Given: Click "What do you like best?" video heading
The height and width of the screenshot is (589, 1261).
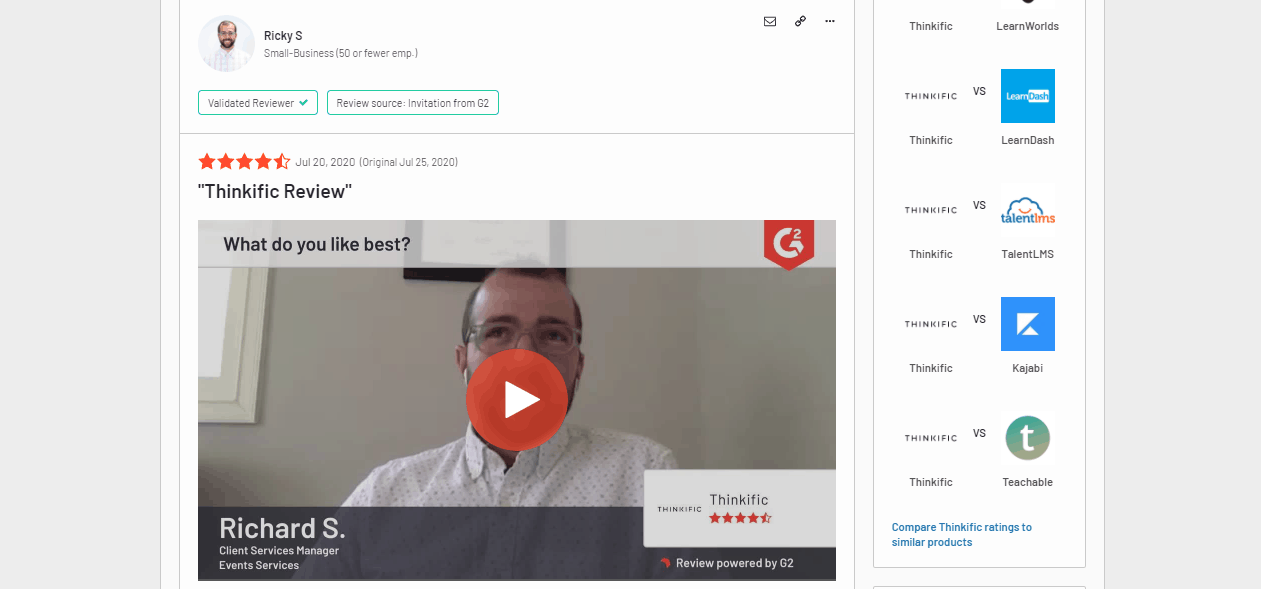Looking at the screenshot, I should point(317,244).
